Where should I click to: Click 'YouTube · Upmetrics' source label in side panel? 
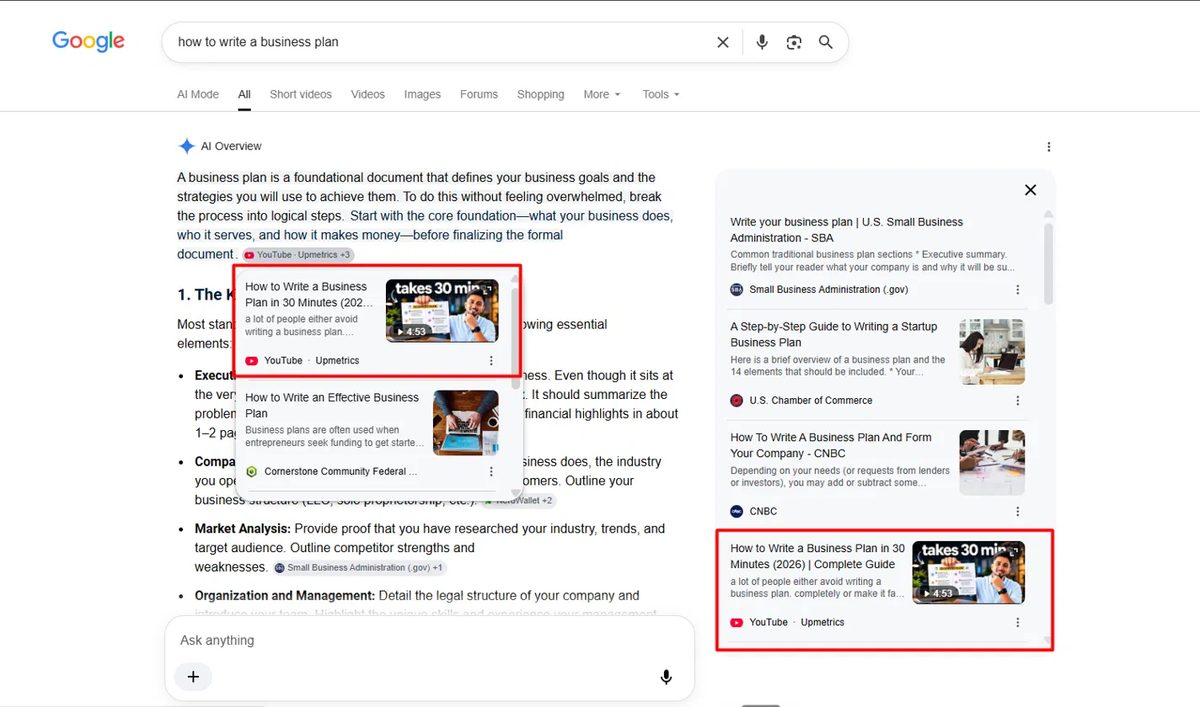[796, 622]
